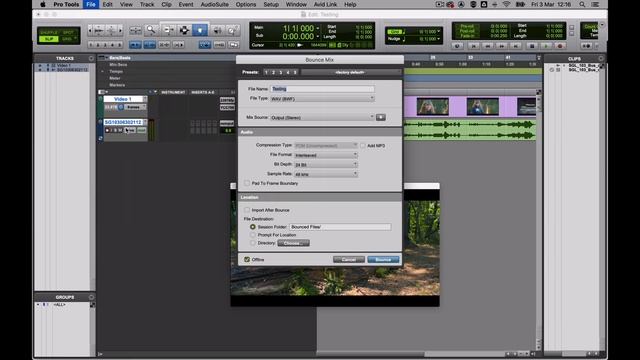Select the Selector tool in the toolbar

184,30
